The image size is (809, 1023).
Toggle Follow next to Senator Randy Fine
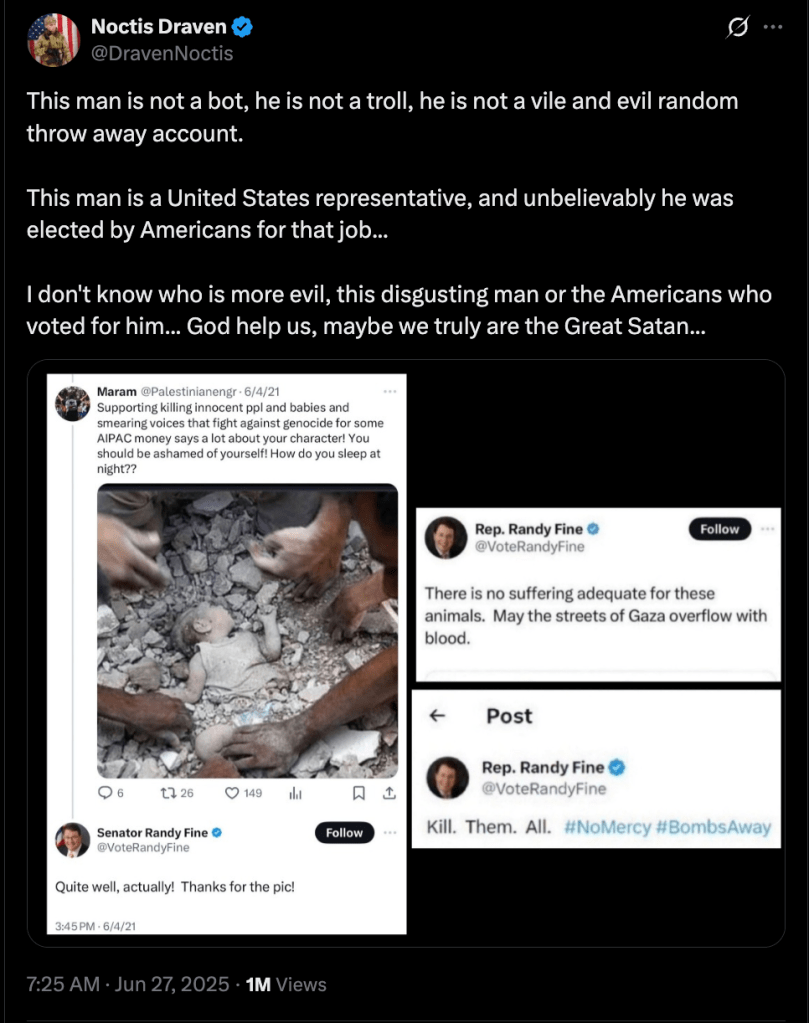[344, 833]
